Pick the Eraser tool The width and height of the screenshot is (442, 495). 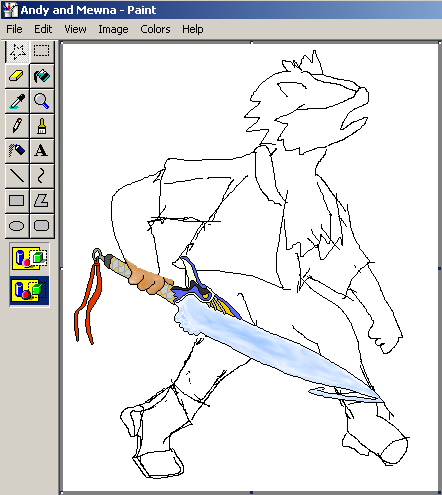click(17, 76)
